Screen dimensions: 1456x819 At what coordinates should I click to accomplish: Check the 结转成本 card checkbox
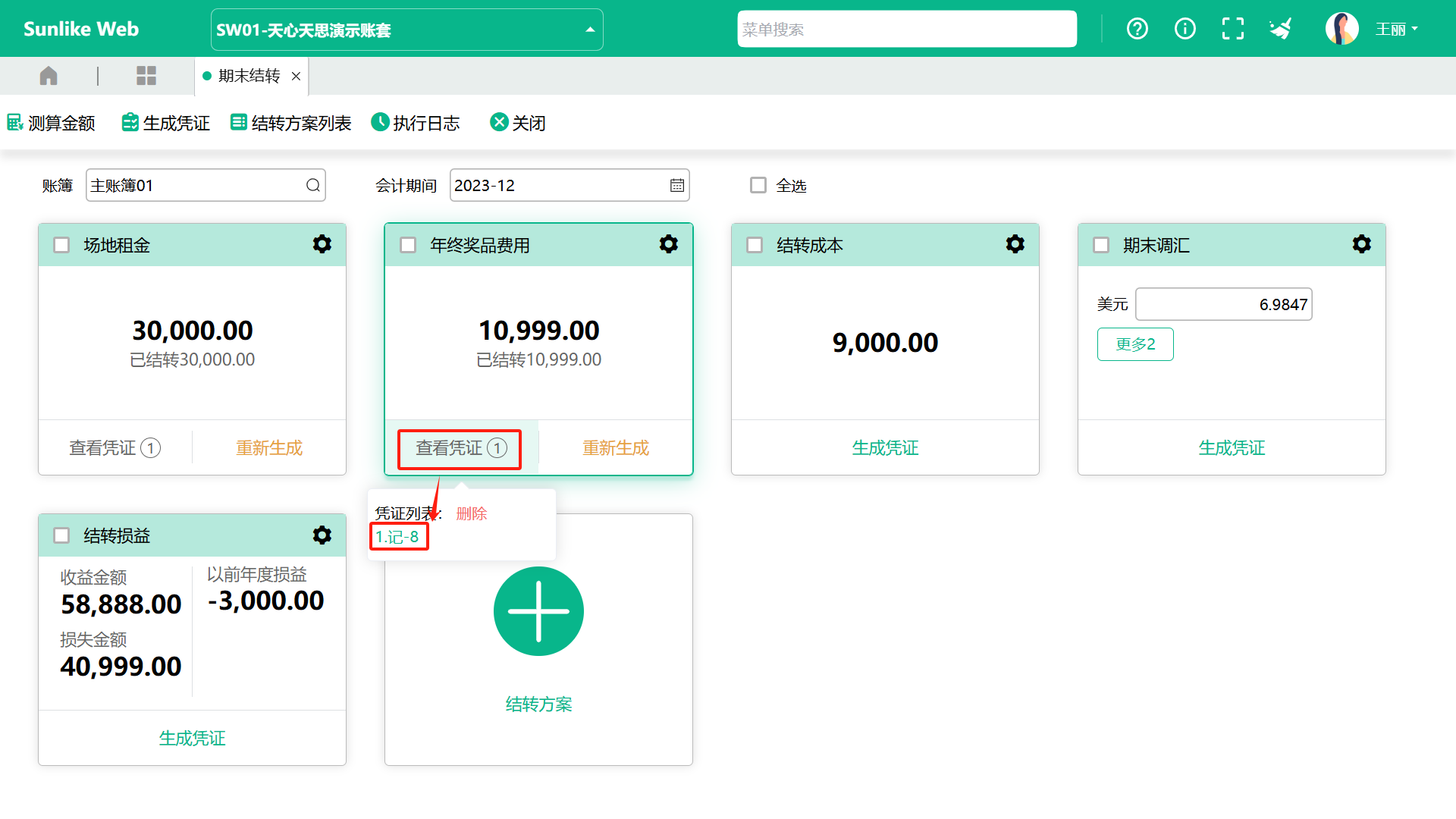(x=755, y=245)
